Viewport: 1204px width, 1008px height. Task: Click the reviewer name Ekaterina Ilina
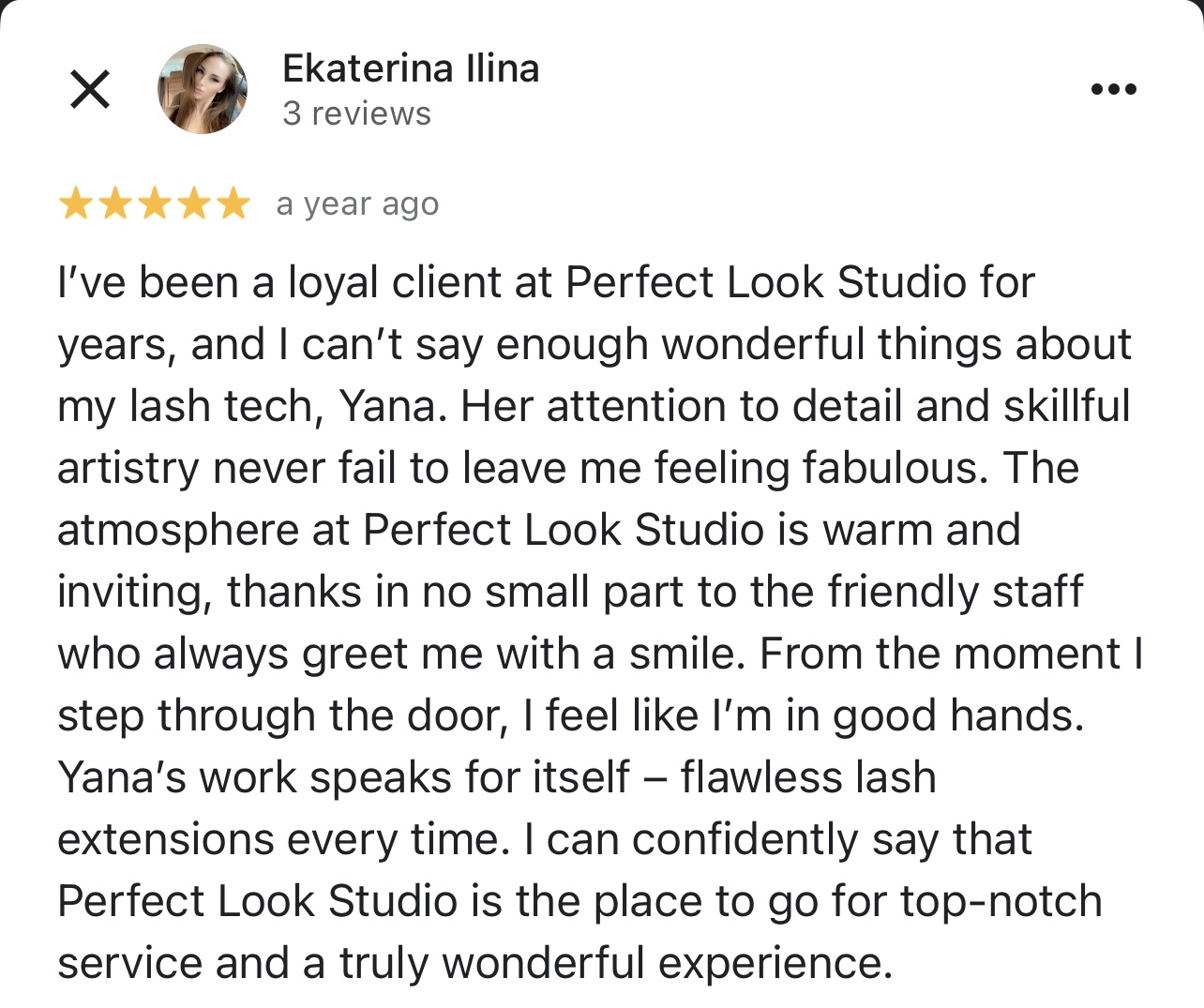[411, 68]
